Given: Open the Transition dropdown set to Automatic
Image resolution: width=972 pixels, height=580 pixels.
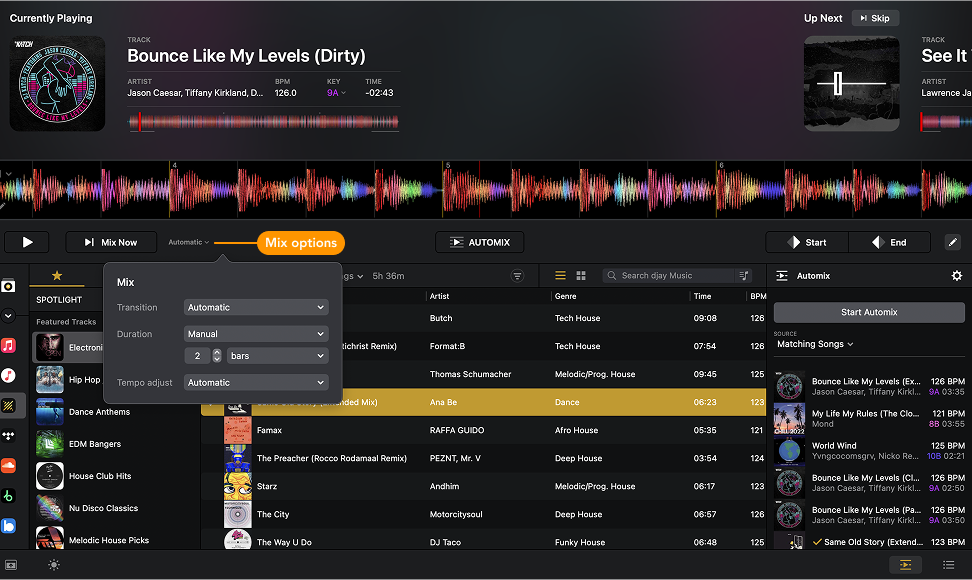Looking at the screenshot, I should [x=256, y=307].
